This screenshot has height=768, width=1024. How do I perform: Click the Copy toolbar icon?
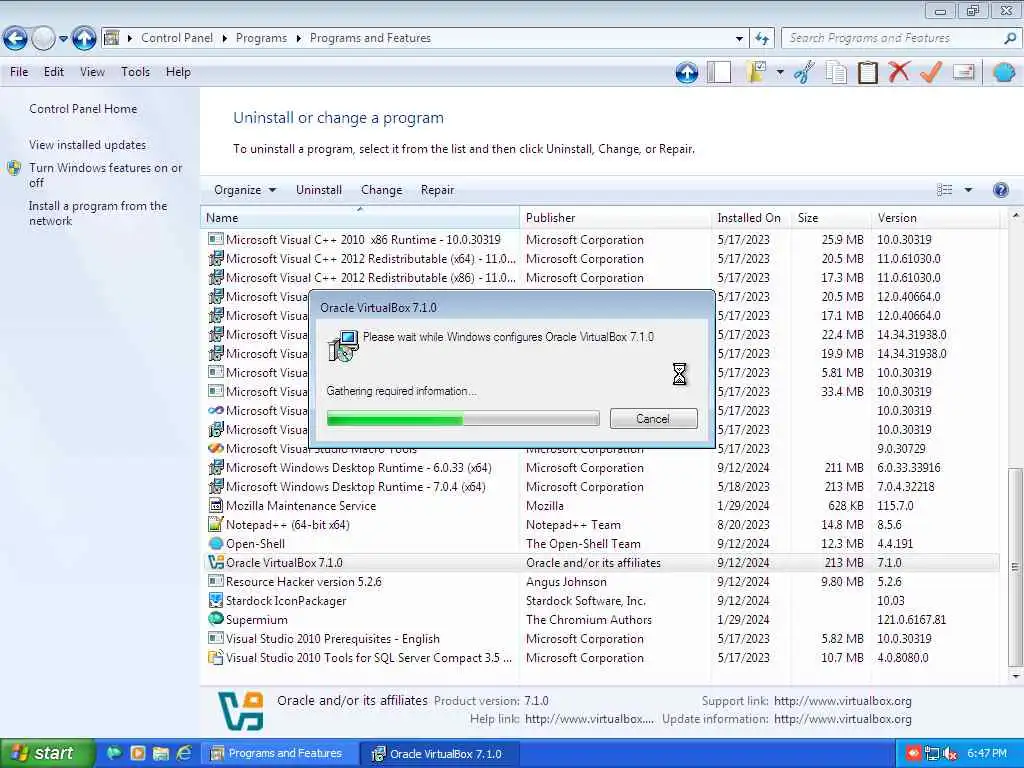pyautogui.click(x=836, y=72)
